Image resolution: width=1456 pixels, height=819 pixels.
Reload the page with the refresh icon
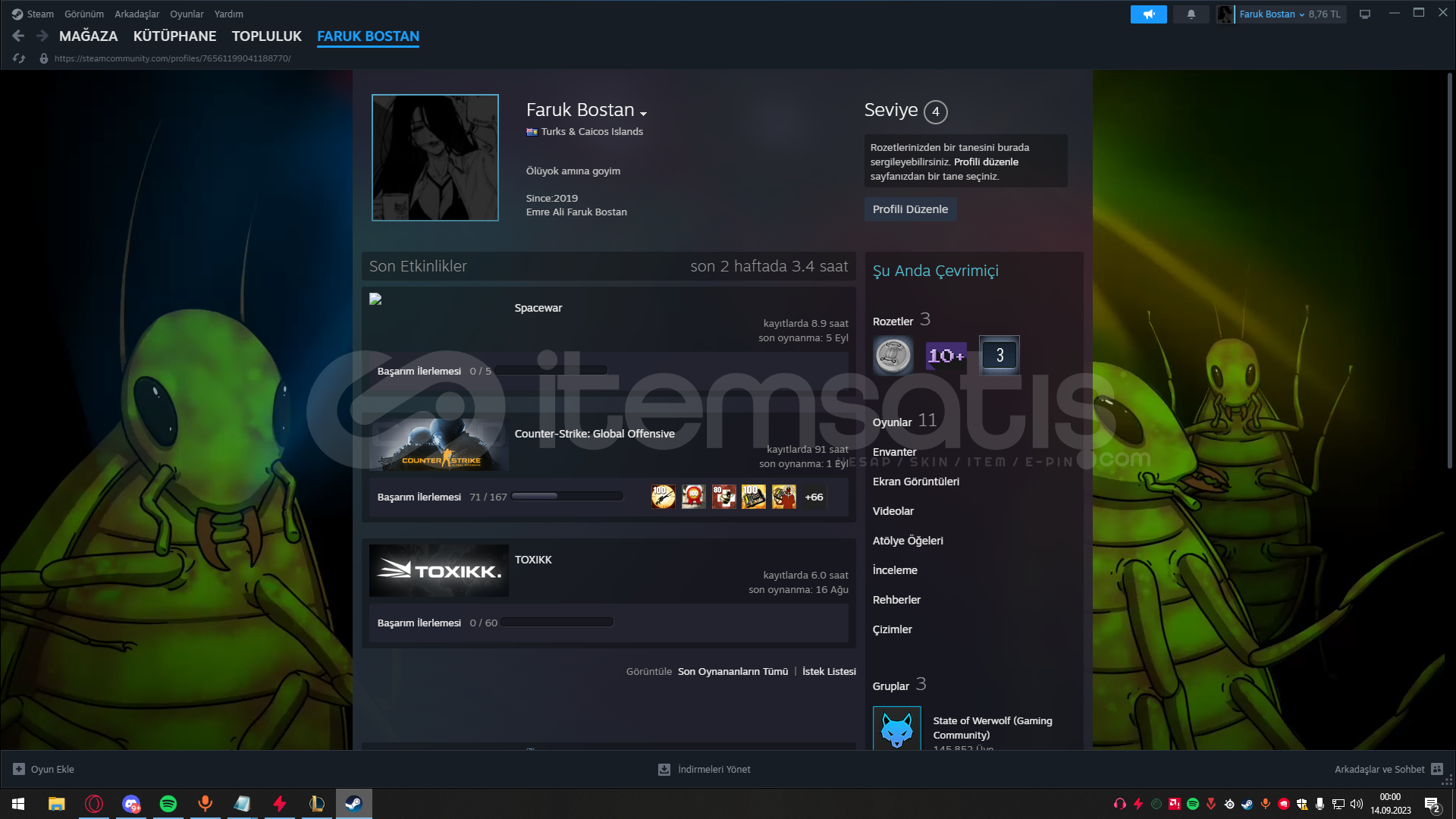19,58
